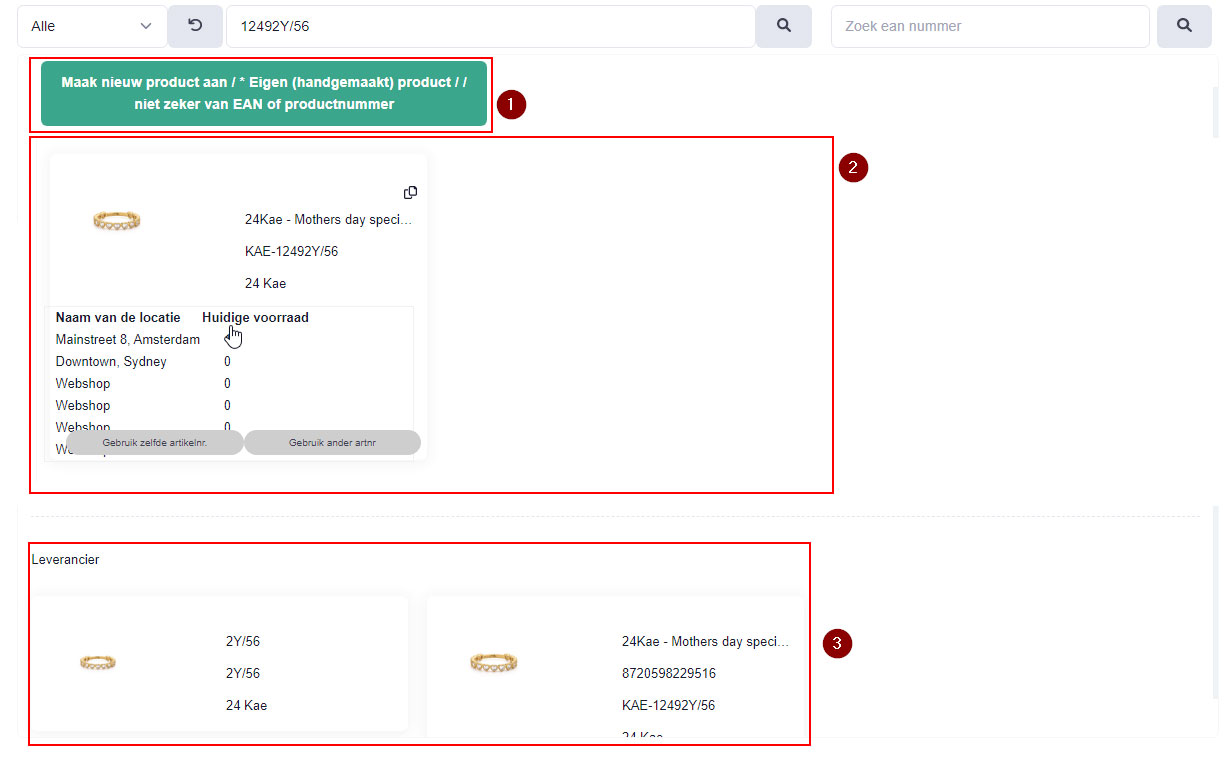Click the reset arrow icon beside Alle
1228x771 pixels.
click(195, 26)
